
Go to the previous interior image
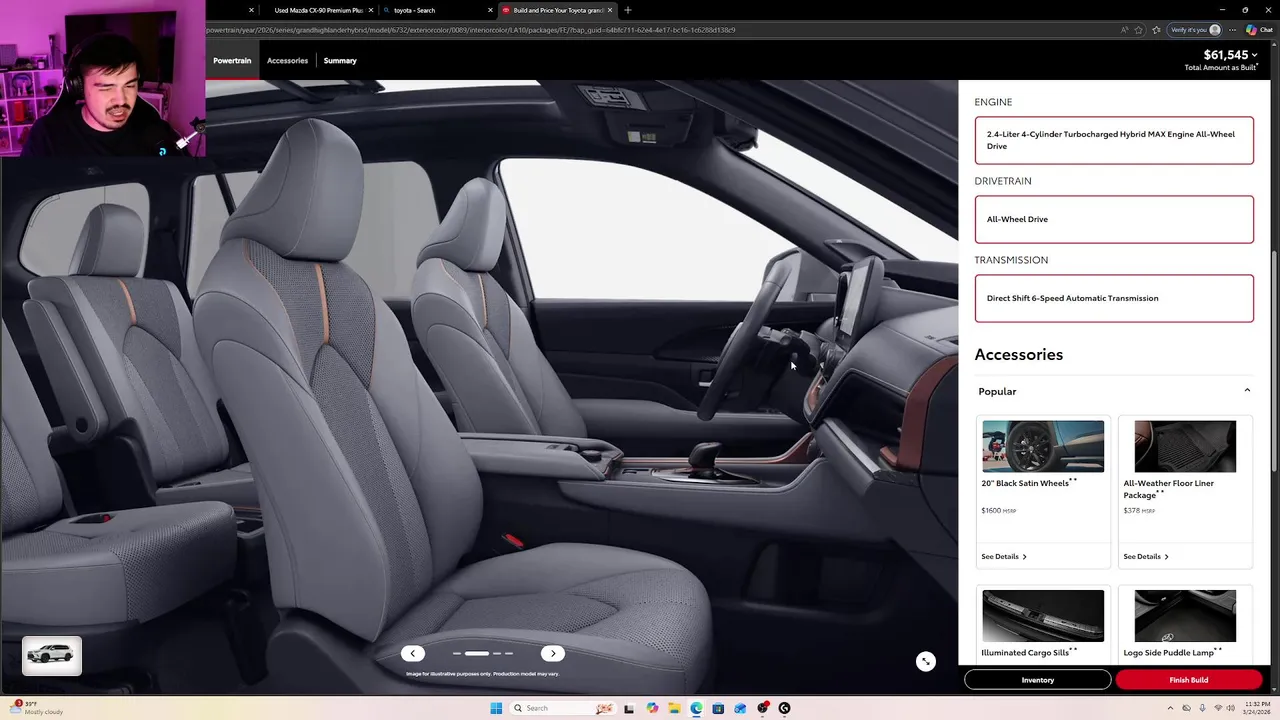pos(413,653)
